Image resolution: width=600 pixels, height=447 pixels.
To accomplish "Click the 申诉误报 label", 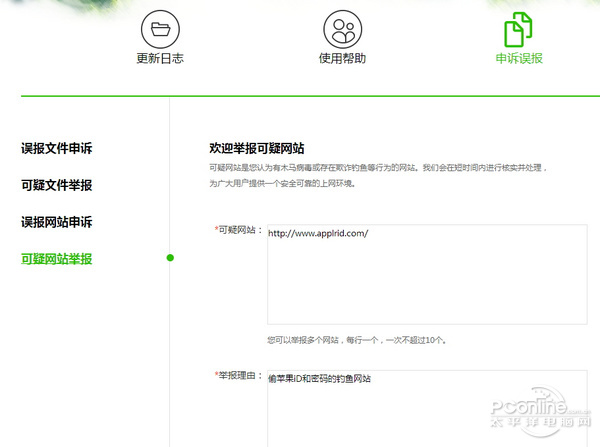I will (x=519, y=59).
